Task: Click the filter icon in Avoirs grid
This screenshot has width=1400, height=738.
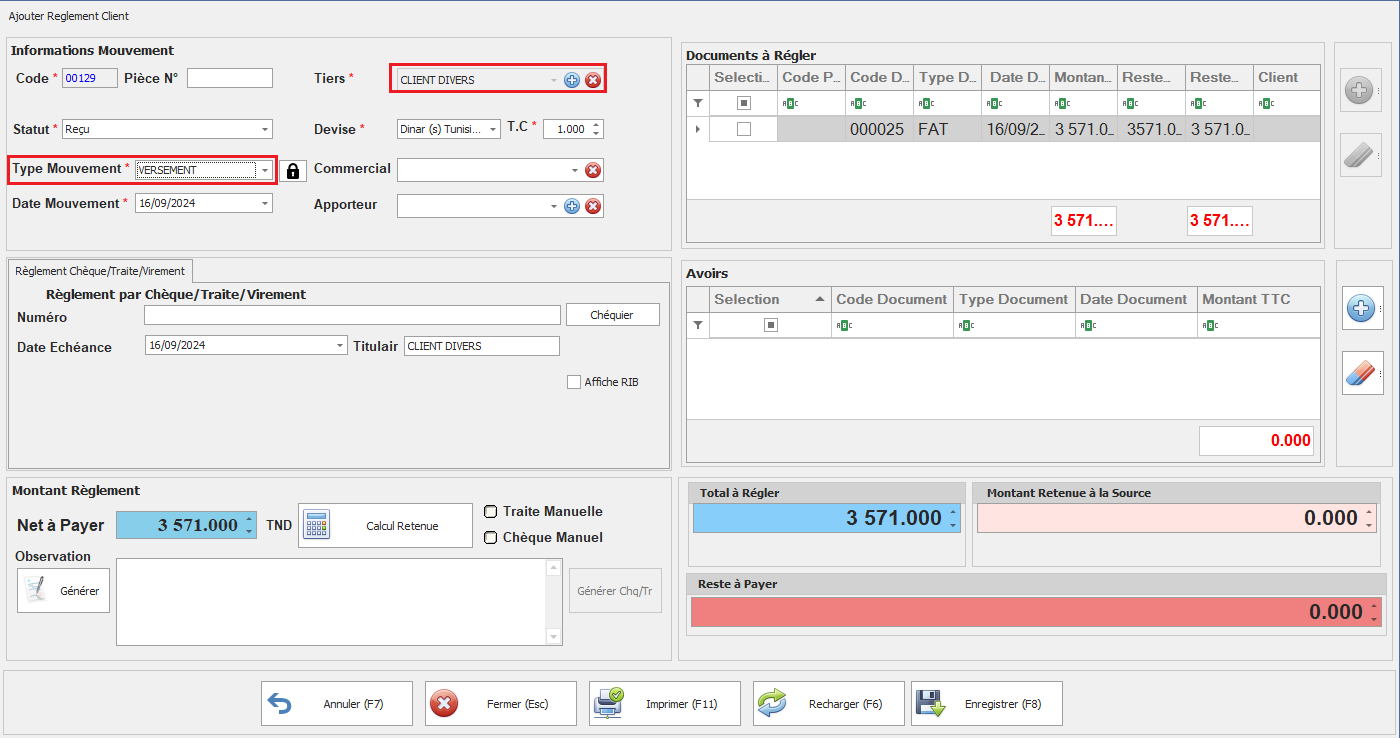Action: pyautogui.click(x=698, y=325)
